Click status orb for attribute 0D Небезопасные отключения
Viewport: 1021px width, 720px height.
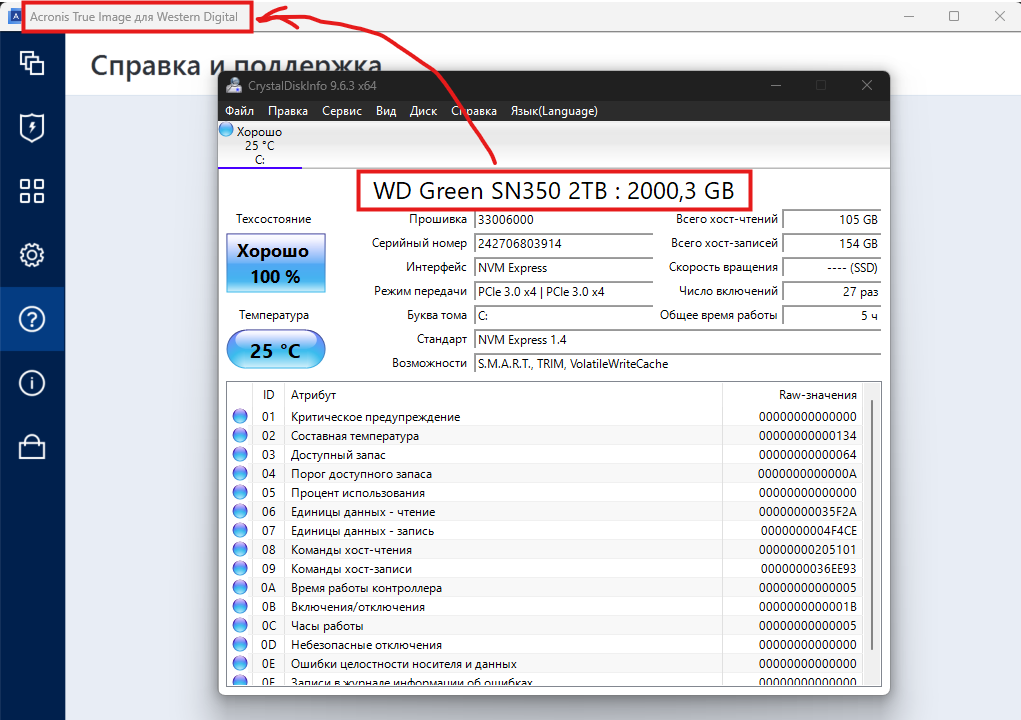click(x=240, y=644)
